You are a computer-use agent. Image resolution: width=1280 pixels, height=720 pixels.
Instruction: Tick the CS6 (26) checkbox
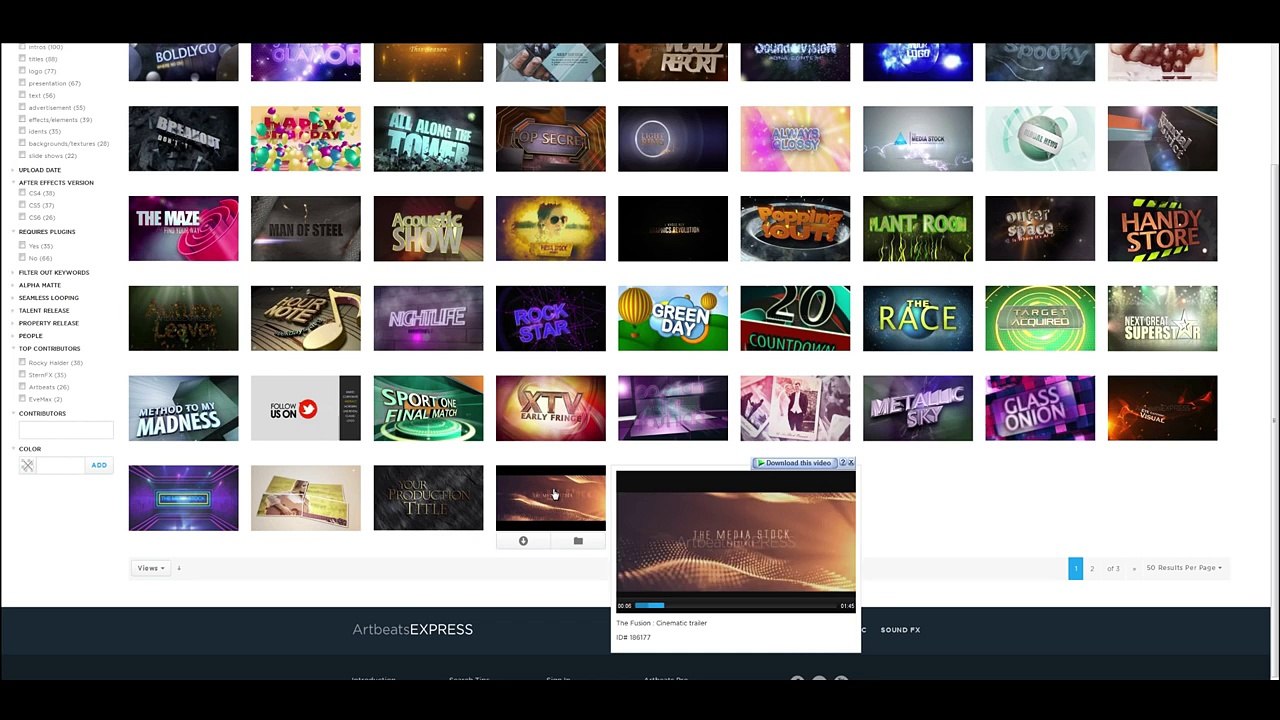click(x=23, y=217)
